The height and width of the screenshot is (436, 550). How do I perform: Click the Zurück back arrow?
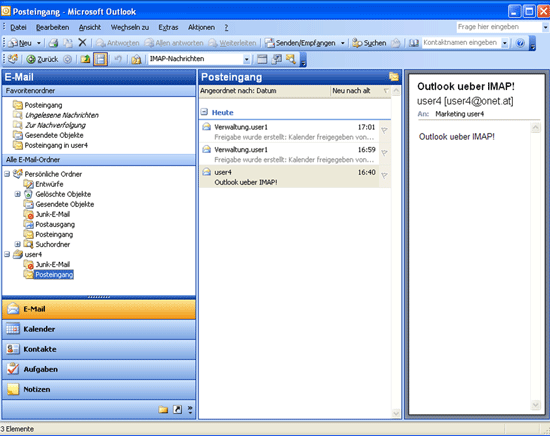(42, 59)
